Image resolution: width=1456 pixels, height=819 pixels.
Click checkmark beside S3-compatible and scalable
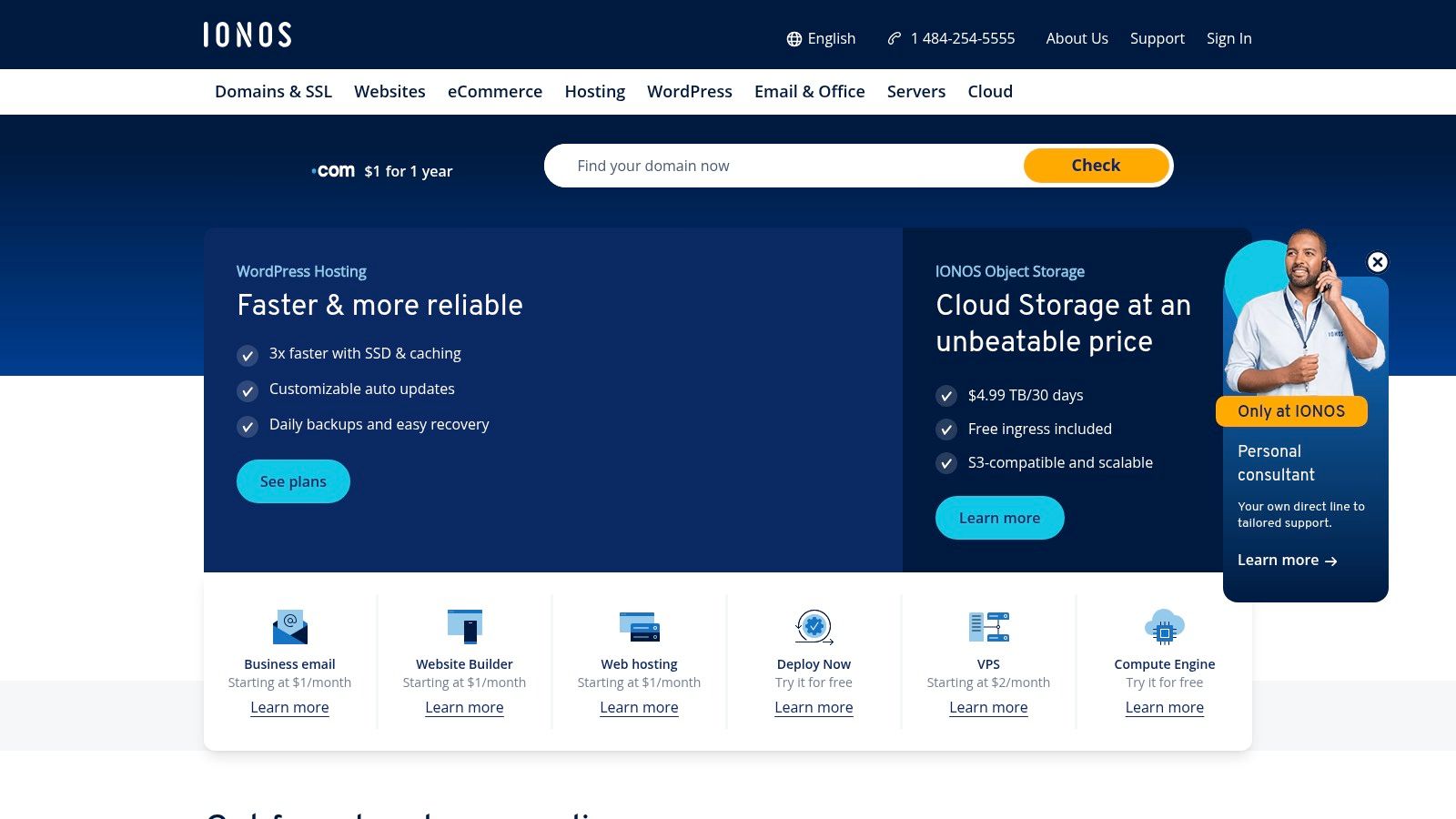(946, 463)
